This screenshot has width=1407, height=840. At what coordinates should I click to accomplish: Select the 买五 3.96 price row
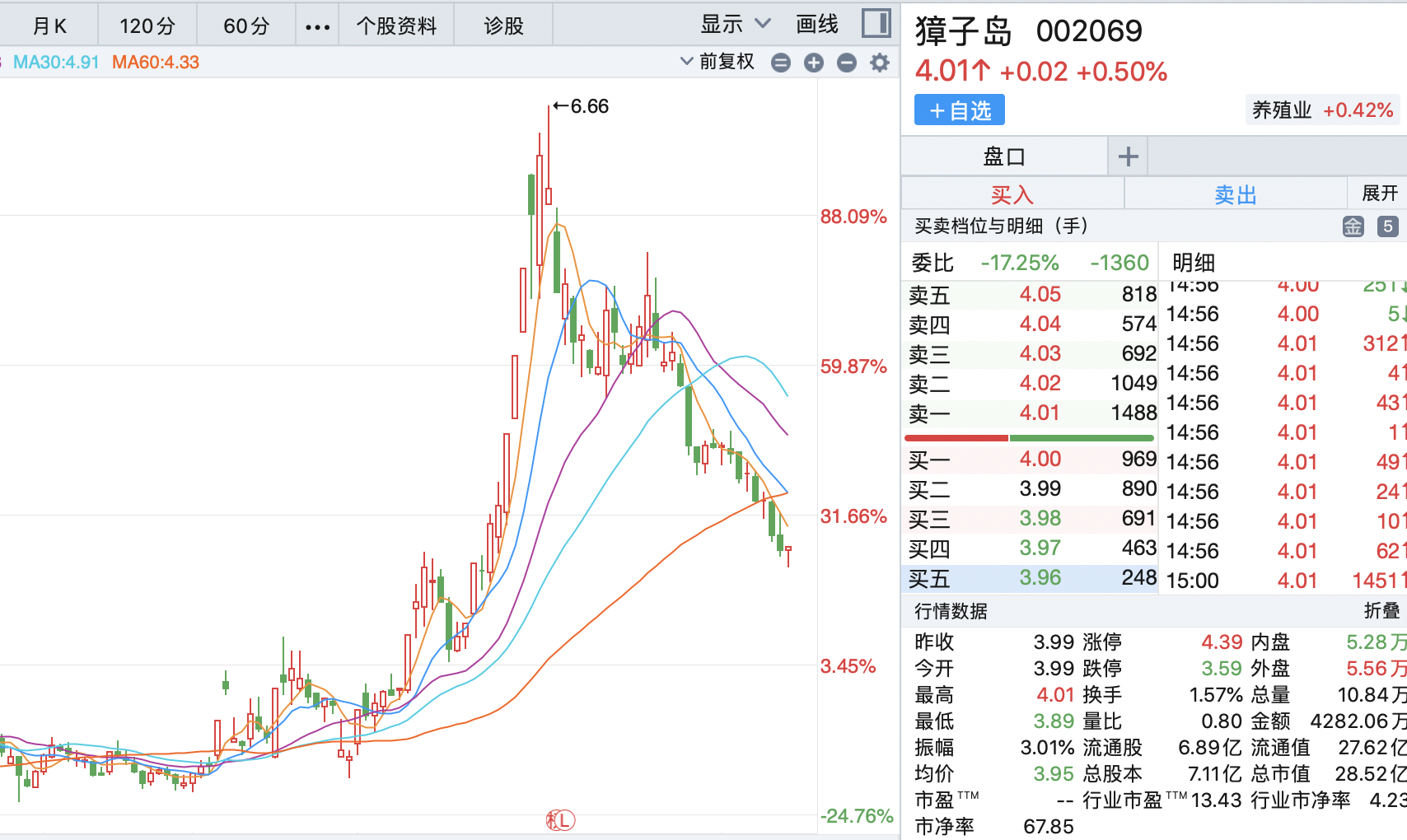pyautogui.click(x=1030, y=579)
